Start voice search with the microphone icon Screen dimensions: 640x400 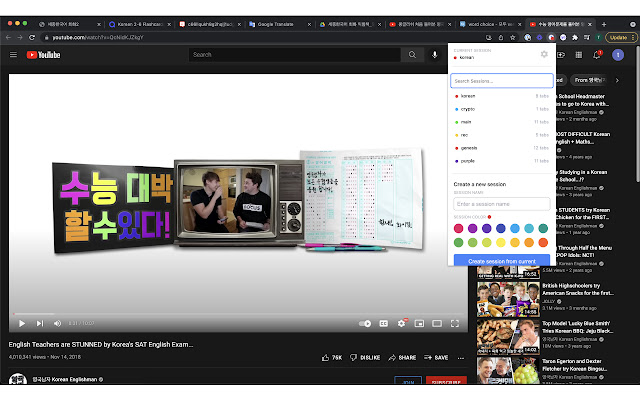[x=435, y=55]
